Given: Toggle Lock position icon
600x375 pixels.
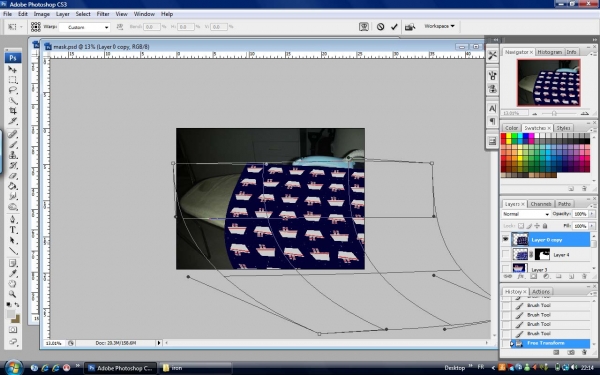Looking at the screenshot, I should (x=537, y=226).
